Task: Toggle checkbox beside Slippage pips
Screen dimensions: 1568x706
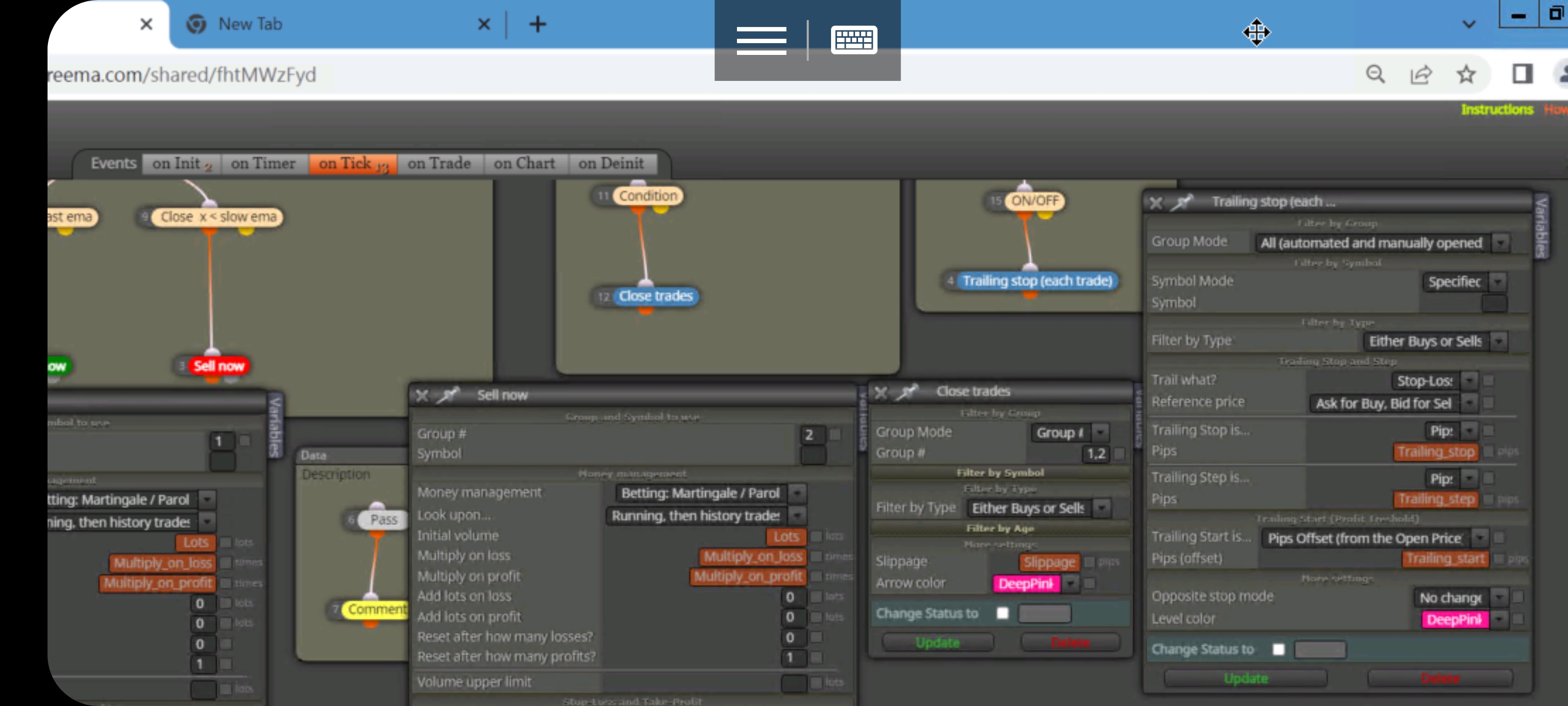Action: (1090, 562)
